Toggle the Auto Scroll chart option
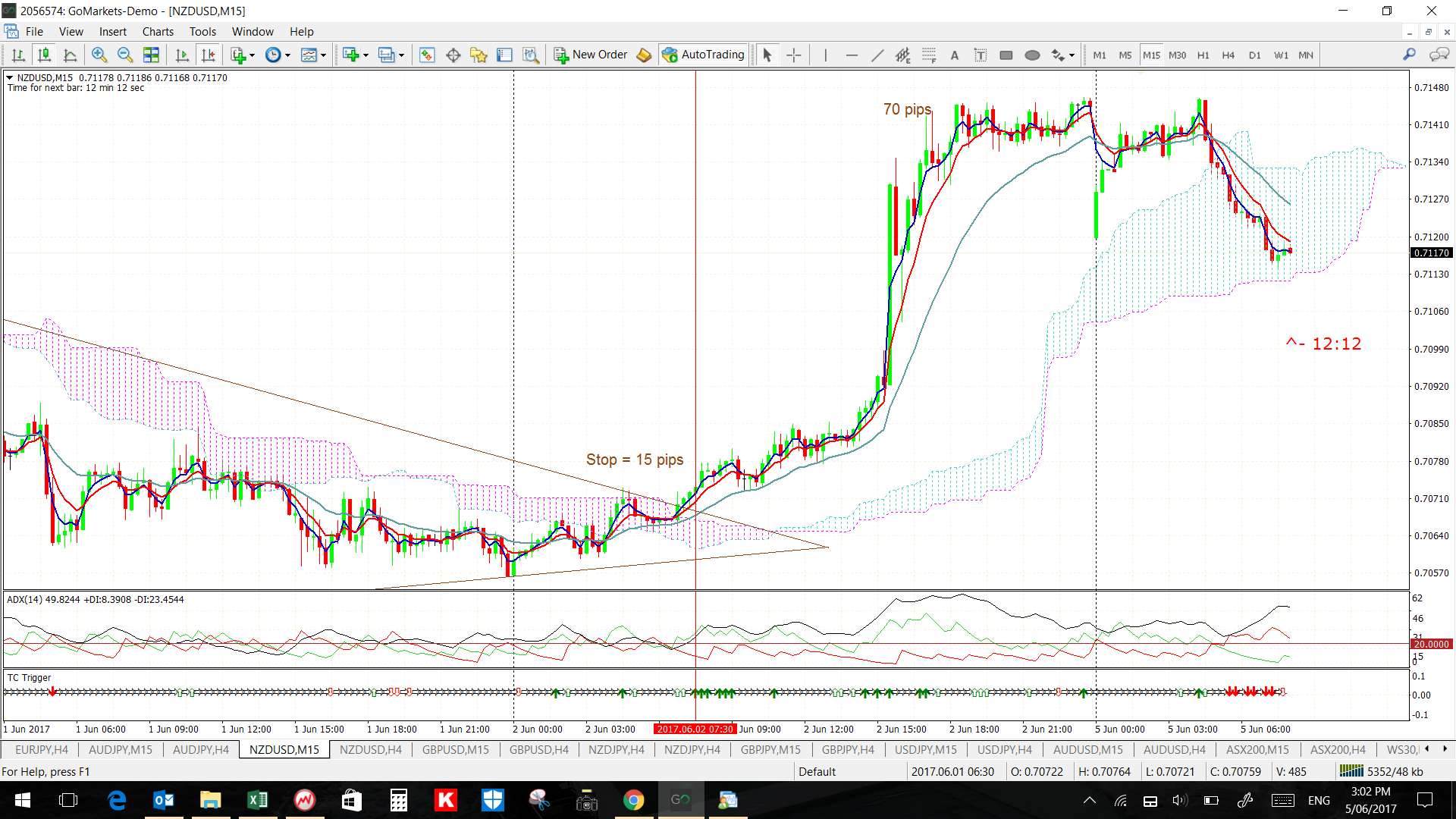The image size is (1456, 819). pyautogui.click(x=181, y=55)
